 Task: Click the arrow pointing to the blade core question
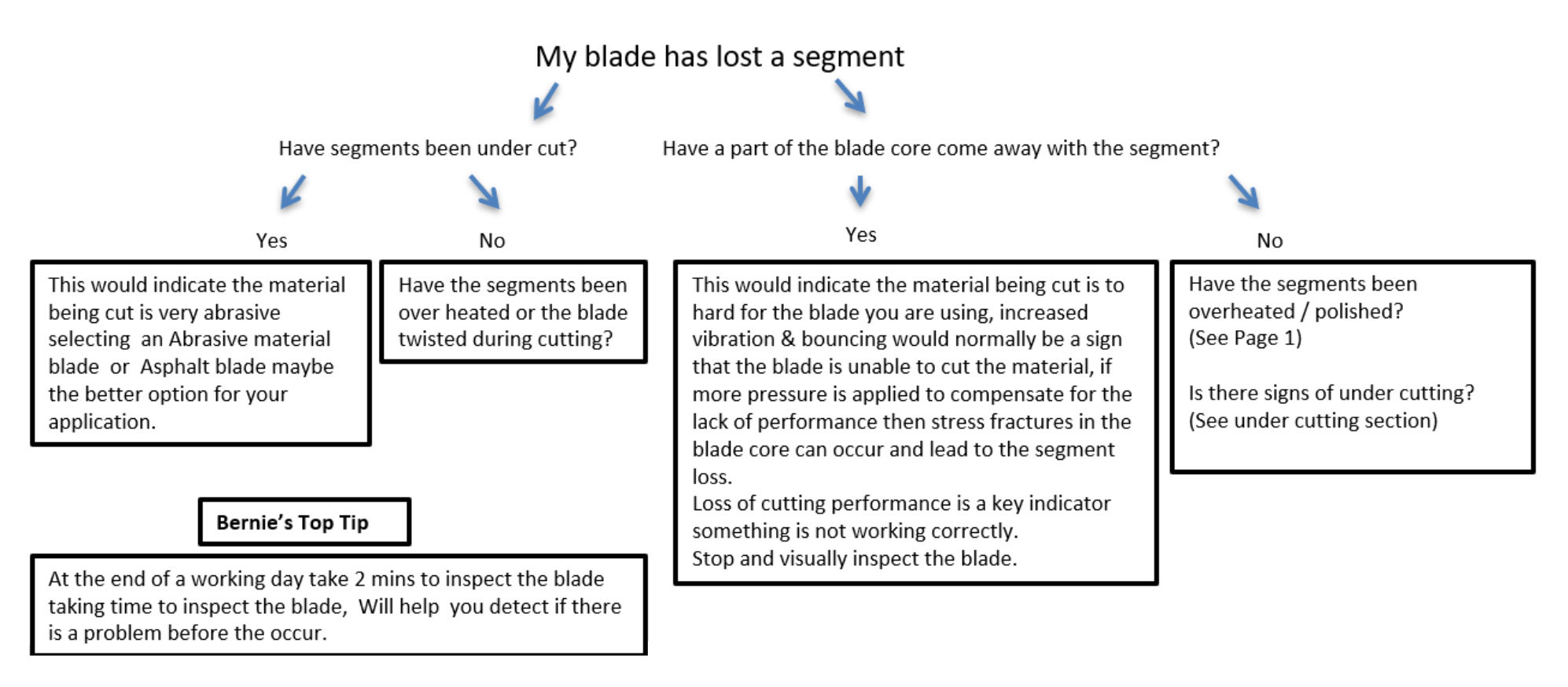[x=850, y=95]
